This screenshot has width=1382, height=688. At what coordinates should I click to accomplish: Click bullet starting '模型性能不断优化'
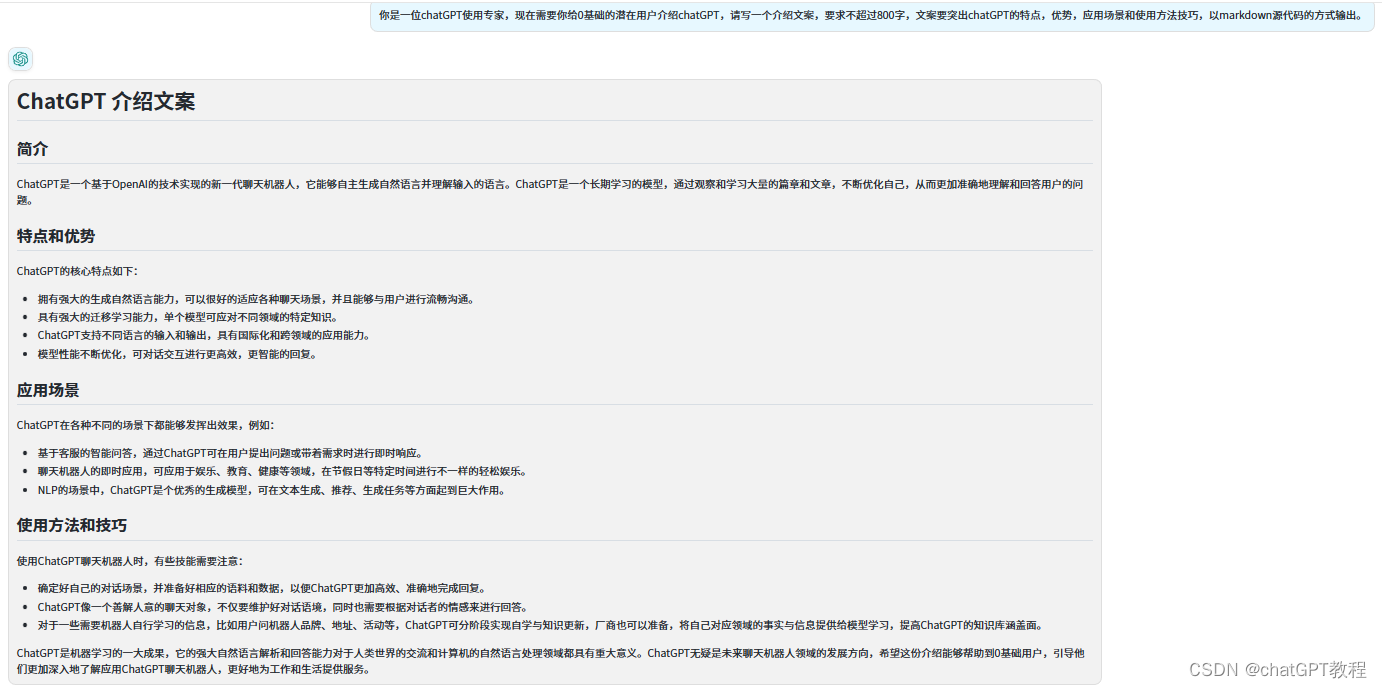click(177, 354)
